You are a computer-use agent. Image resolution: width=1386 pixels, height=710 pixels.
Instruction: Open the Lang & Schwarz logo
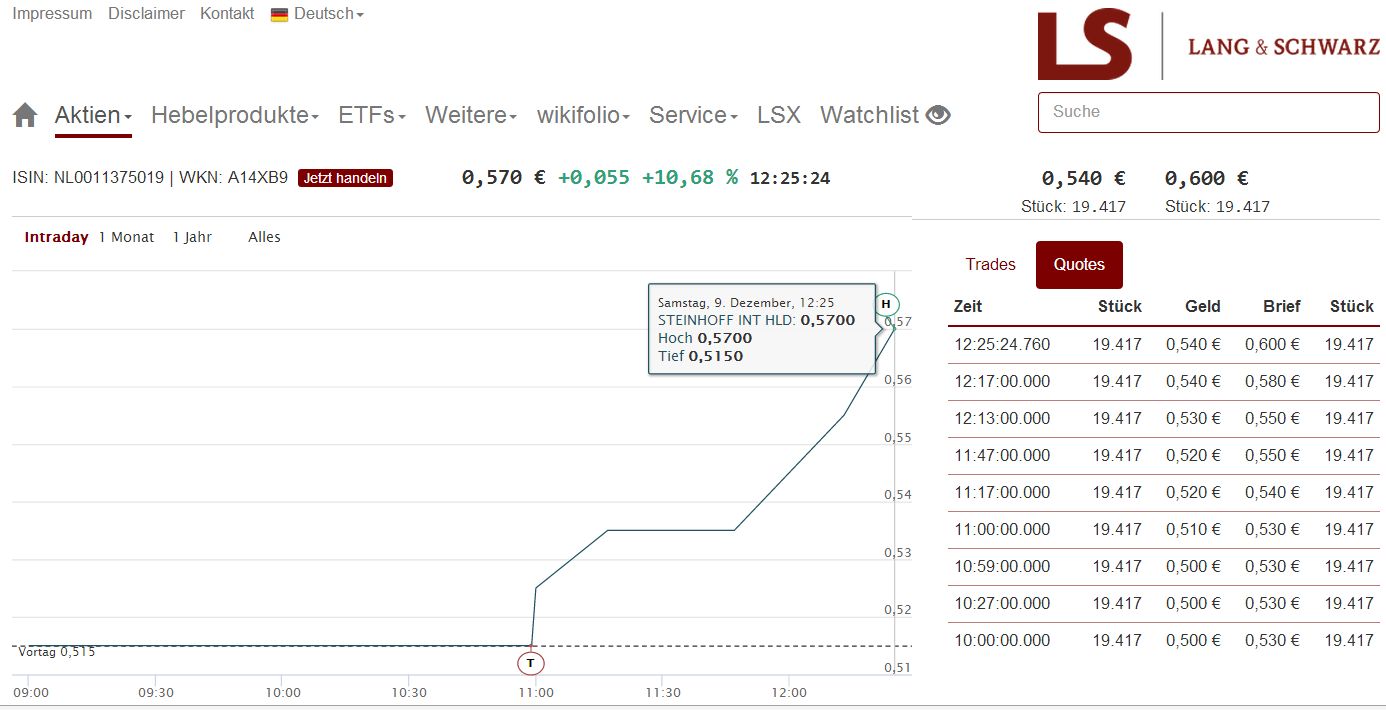click(x=1208, y=45)
